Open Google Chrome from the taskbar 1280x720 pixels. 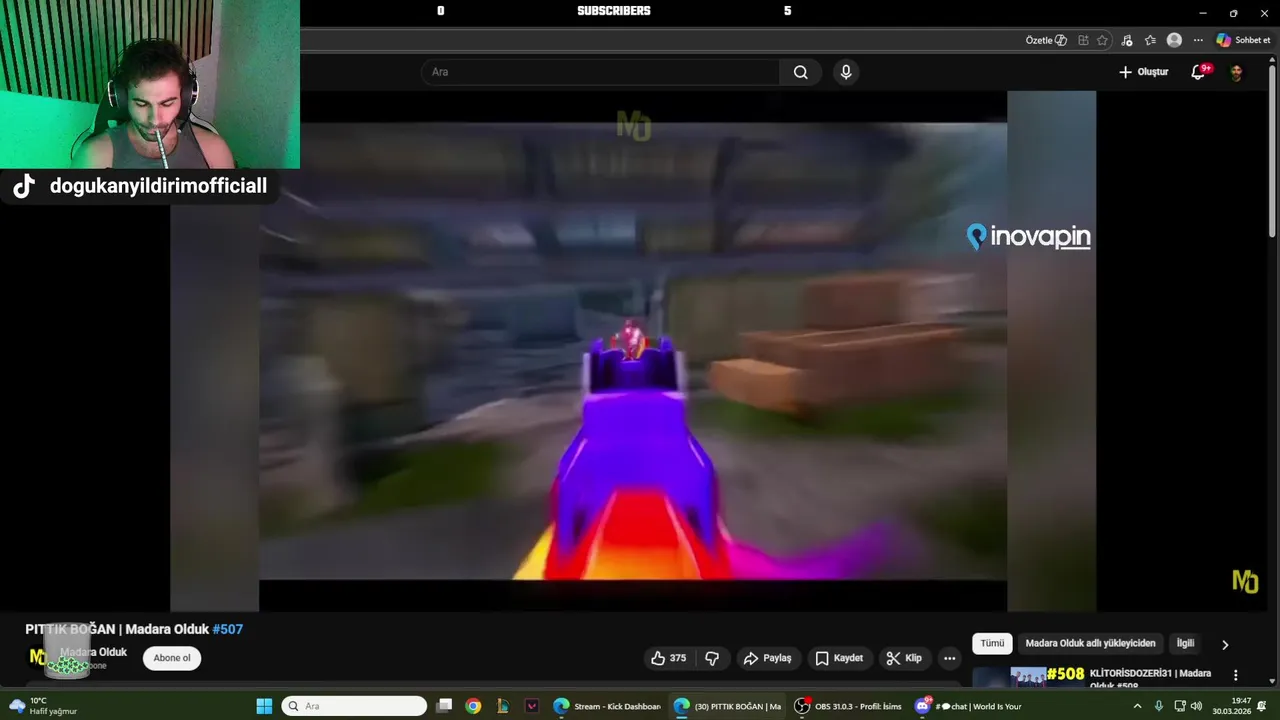pos(473,706)
